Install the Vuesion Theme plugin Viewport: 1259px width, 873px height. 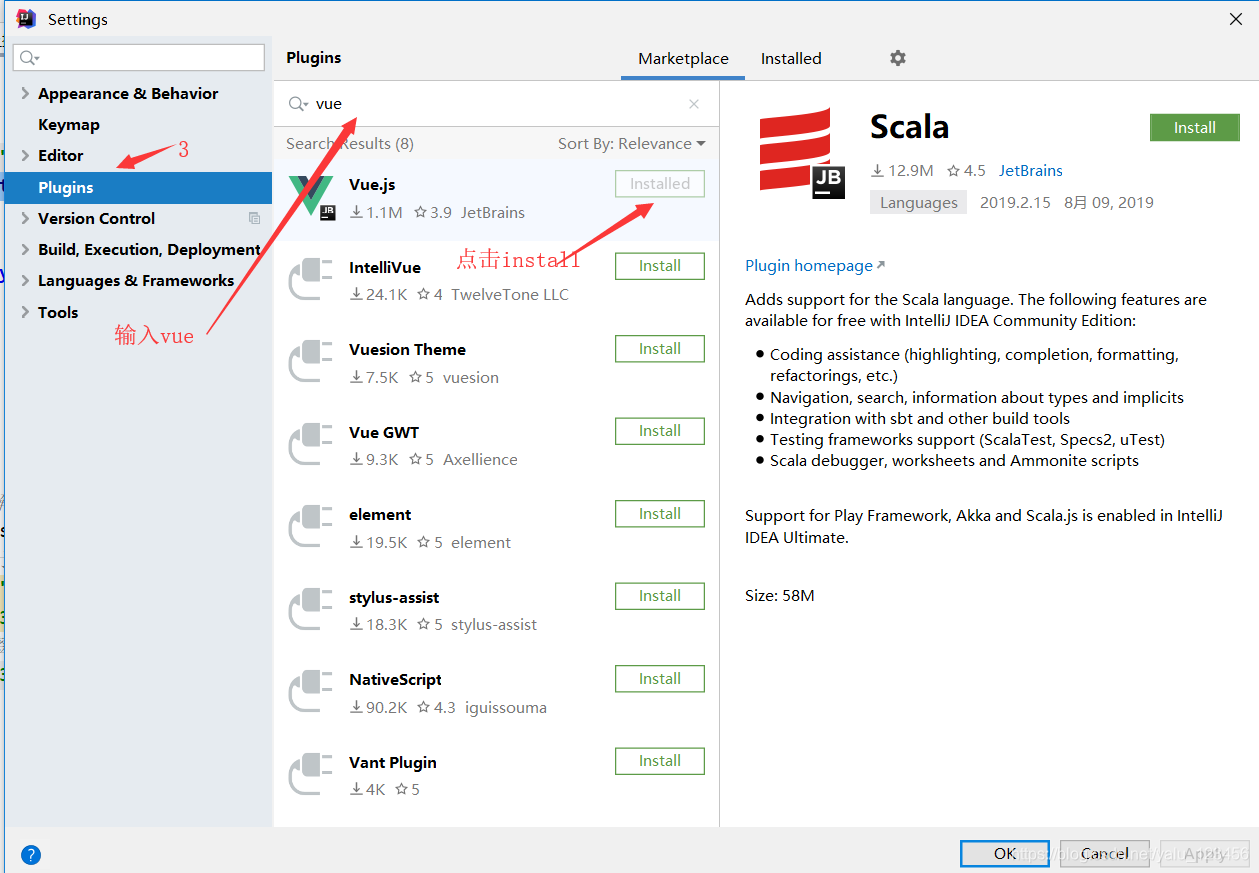tap(660, 349)
